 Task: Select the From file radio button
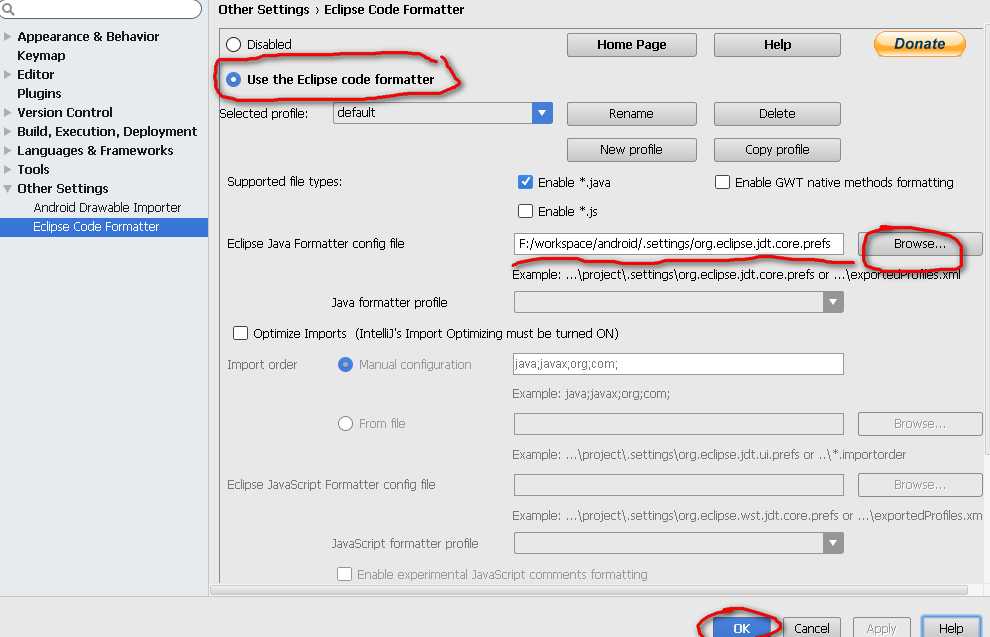345,424
